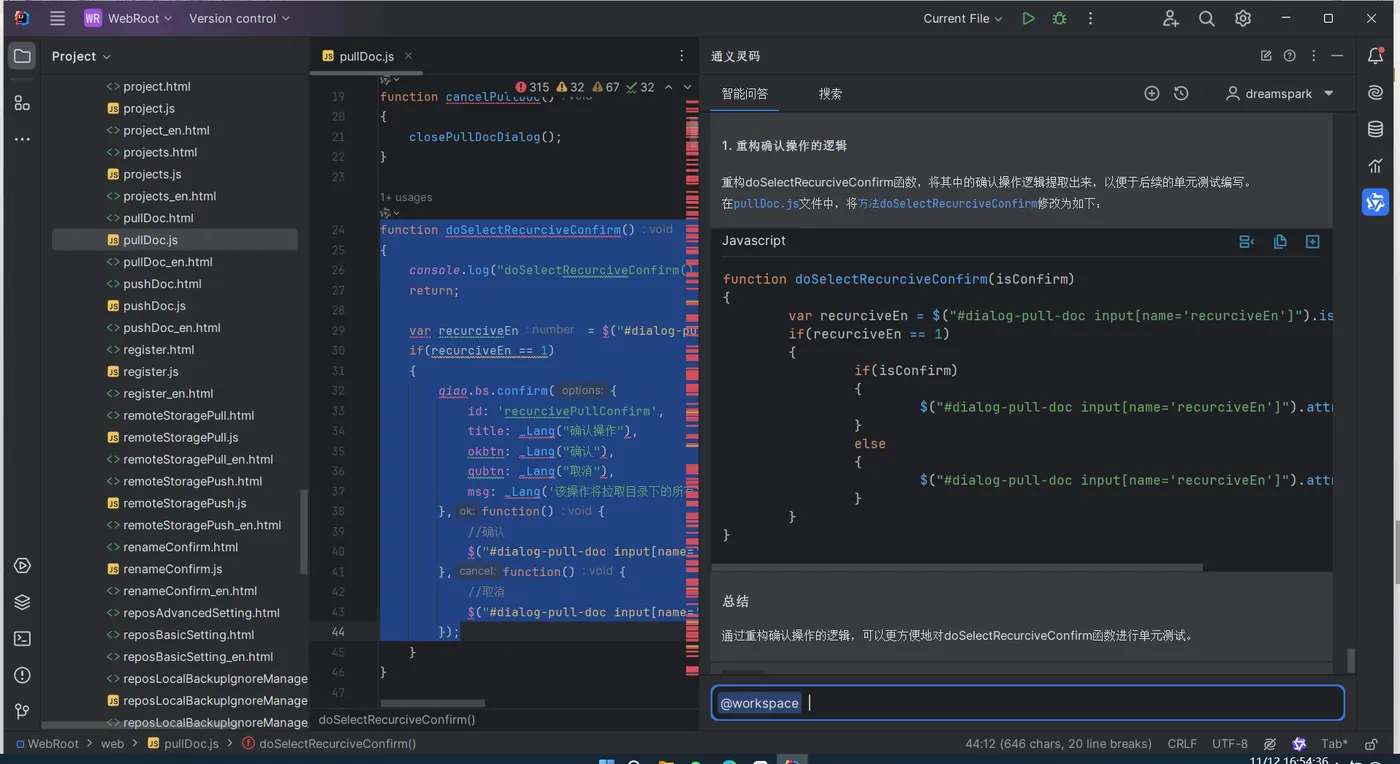1400x764 pixels.
Task: Open IDE settings gear
Action: click(1243, 18)
